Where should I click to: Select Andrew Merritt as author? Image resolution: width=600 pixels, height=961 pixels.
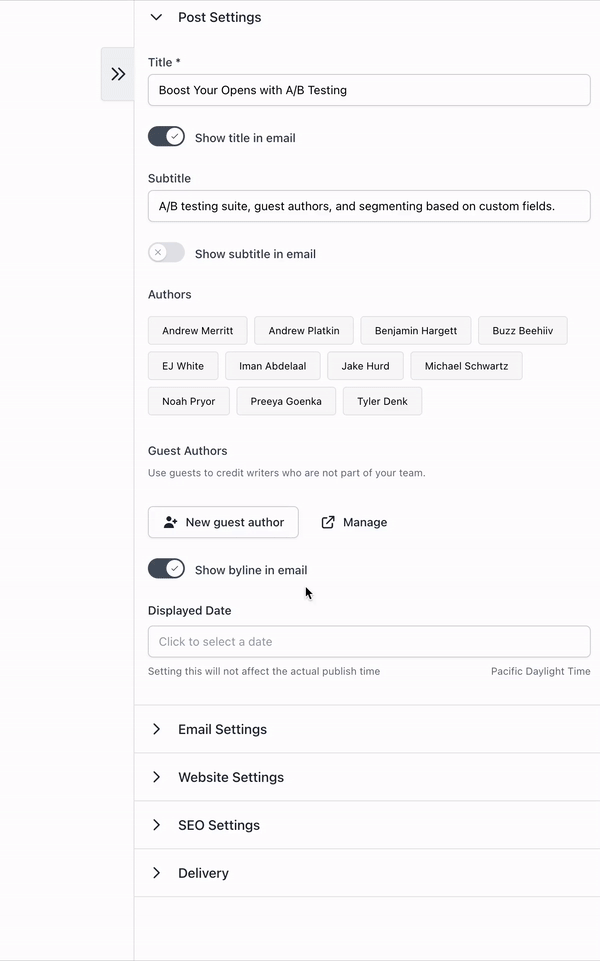coord(197,330)
